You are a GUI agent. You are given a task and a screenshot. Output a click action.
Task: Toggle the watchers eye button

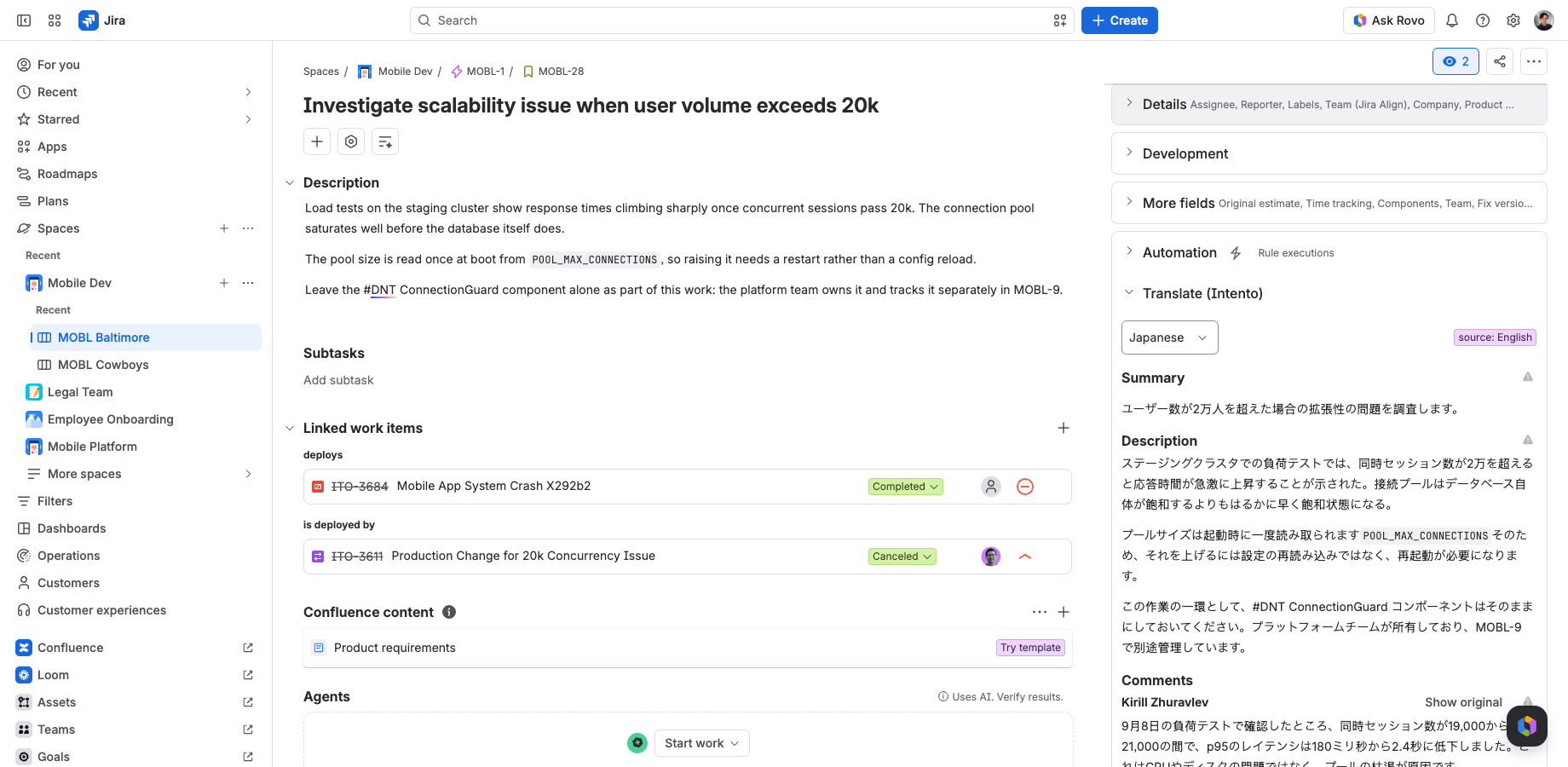pyautogui.click(x=1456, y=61)
